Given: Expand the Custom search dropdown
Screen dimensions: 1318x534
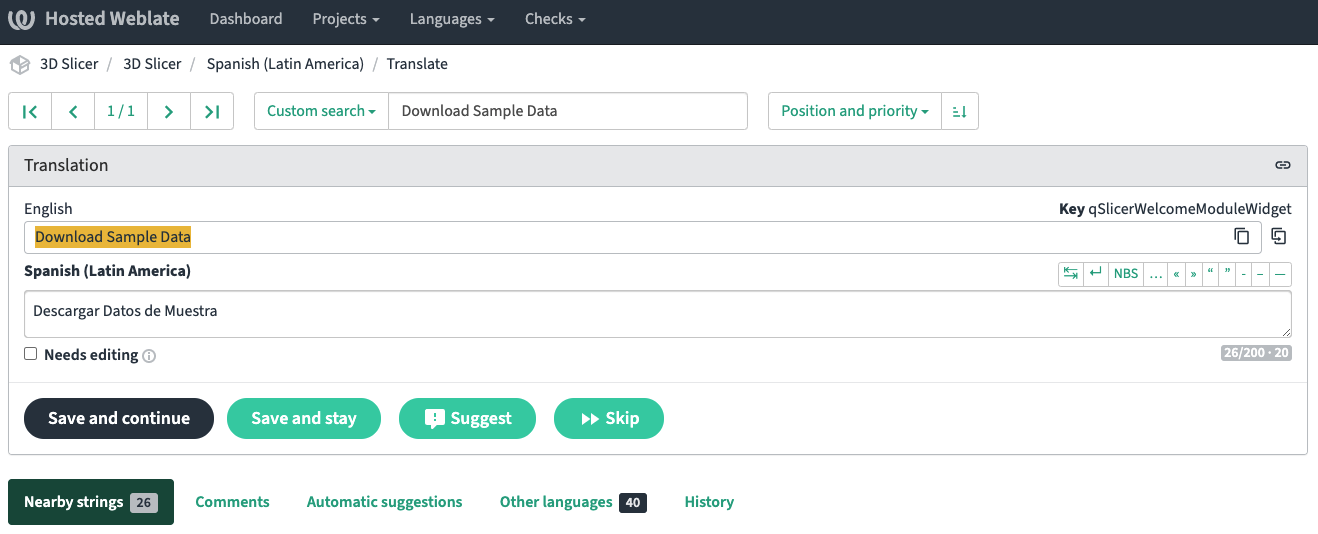Looking at the screenshot, I should click(321, 111).
